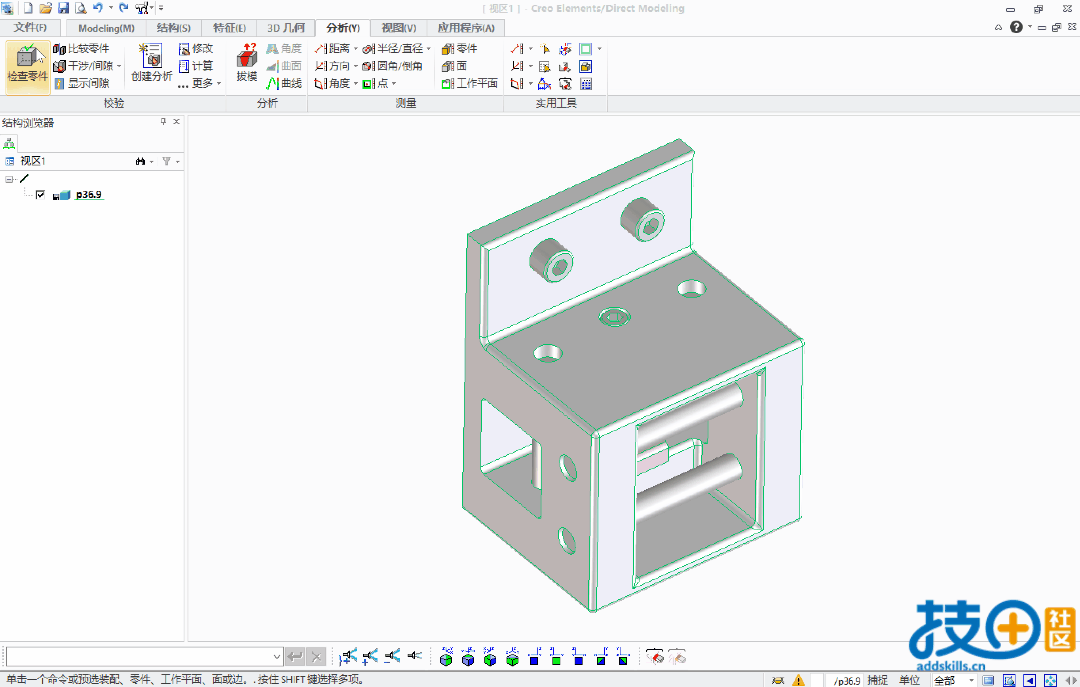Open dropdown arrow next to 半径/直径
This screenshot has width=1080, height=687.
pos(428,49)
